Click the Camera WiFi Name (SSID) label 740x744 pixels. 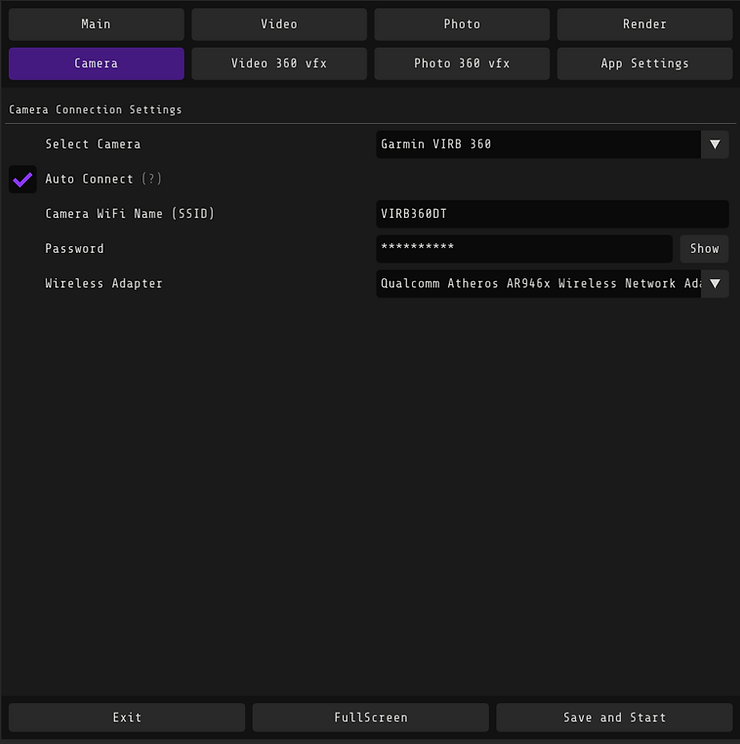(x=130, y=214)
